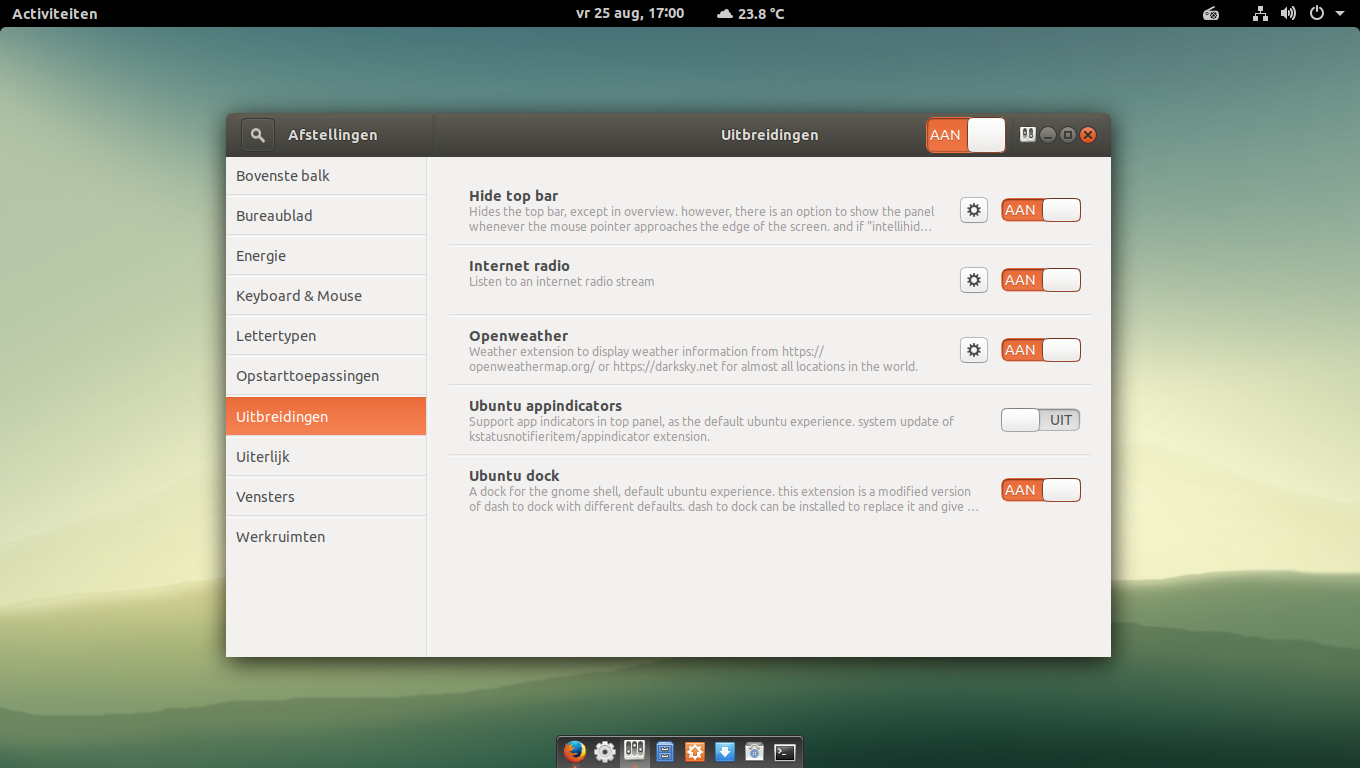This screenshot has width=1360, height=768.
Task: Open the Uiterlijk section
Action: (x=326, y=456)
